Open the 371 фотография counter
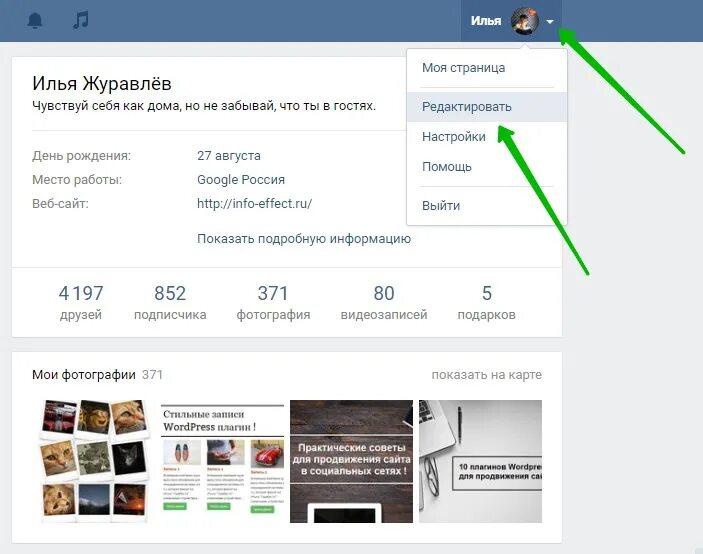 273,303
